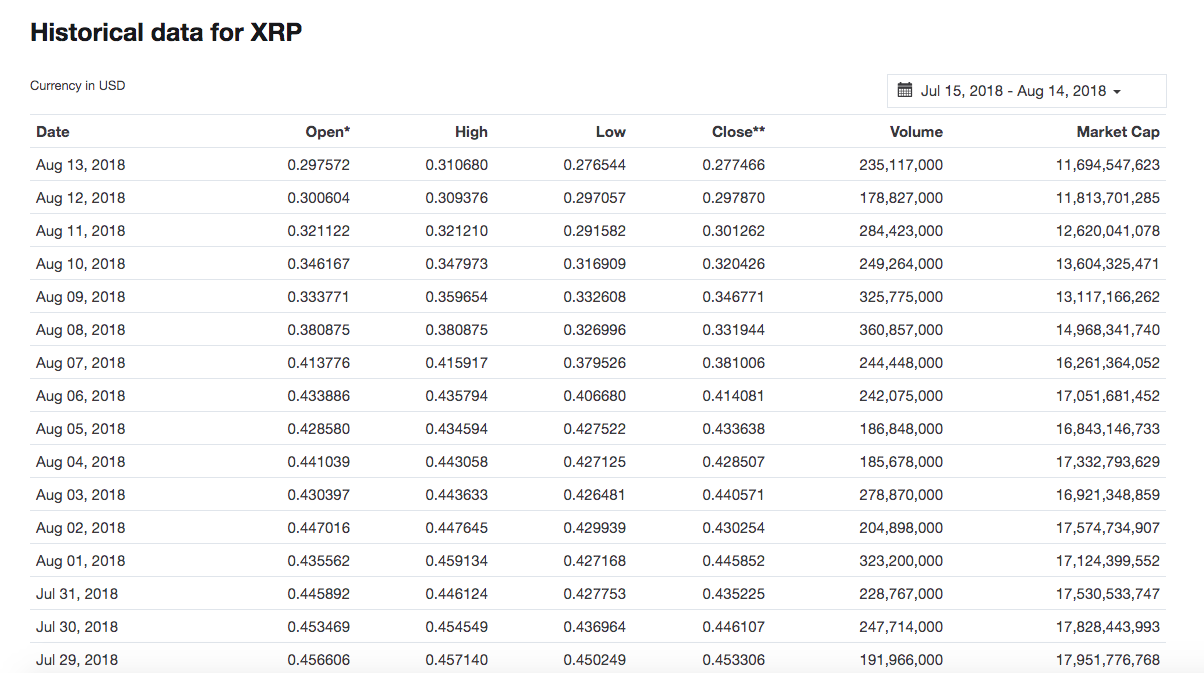
Task: Click market cap 13,604,325,471
Action: (x=1108, y=264)
